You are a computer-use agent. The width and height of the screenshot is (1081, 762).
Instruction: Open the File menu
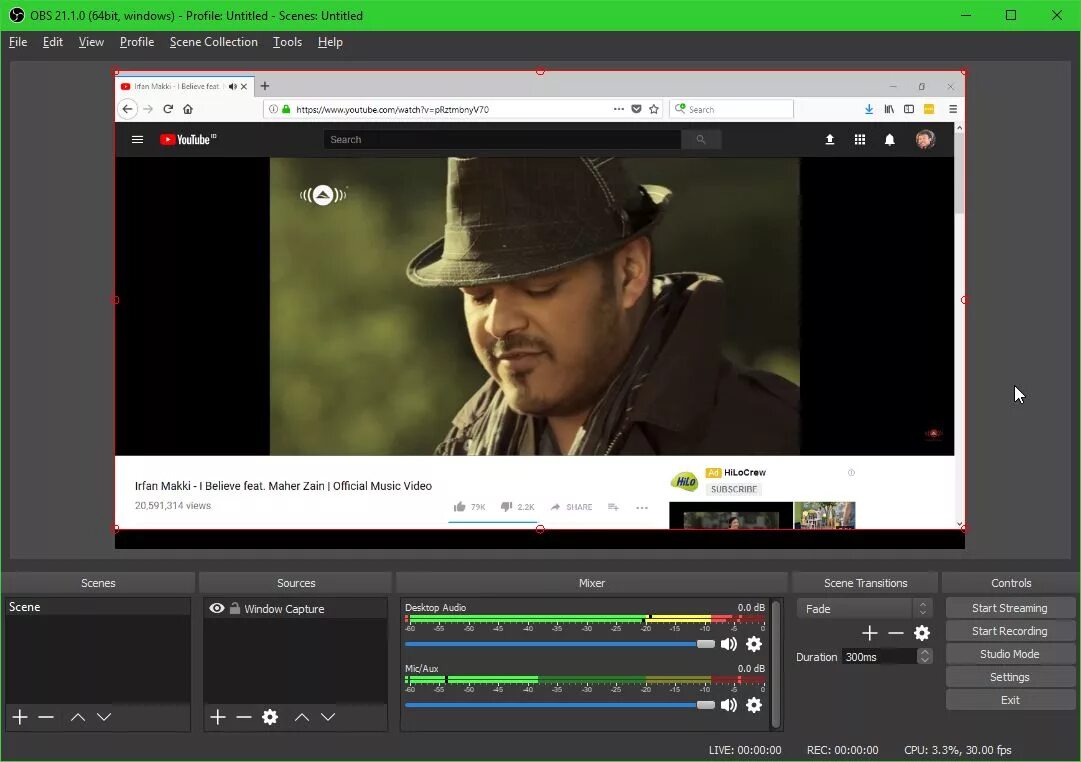pyautogui.click(x=18, y=42)
